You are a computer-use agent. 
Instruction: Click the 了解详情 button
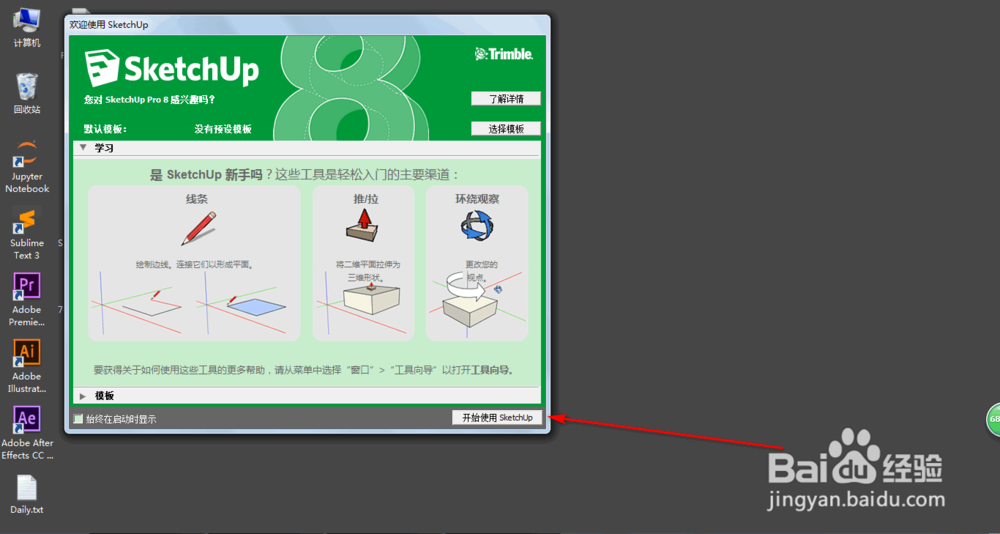tap(506, 99)
